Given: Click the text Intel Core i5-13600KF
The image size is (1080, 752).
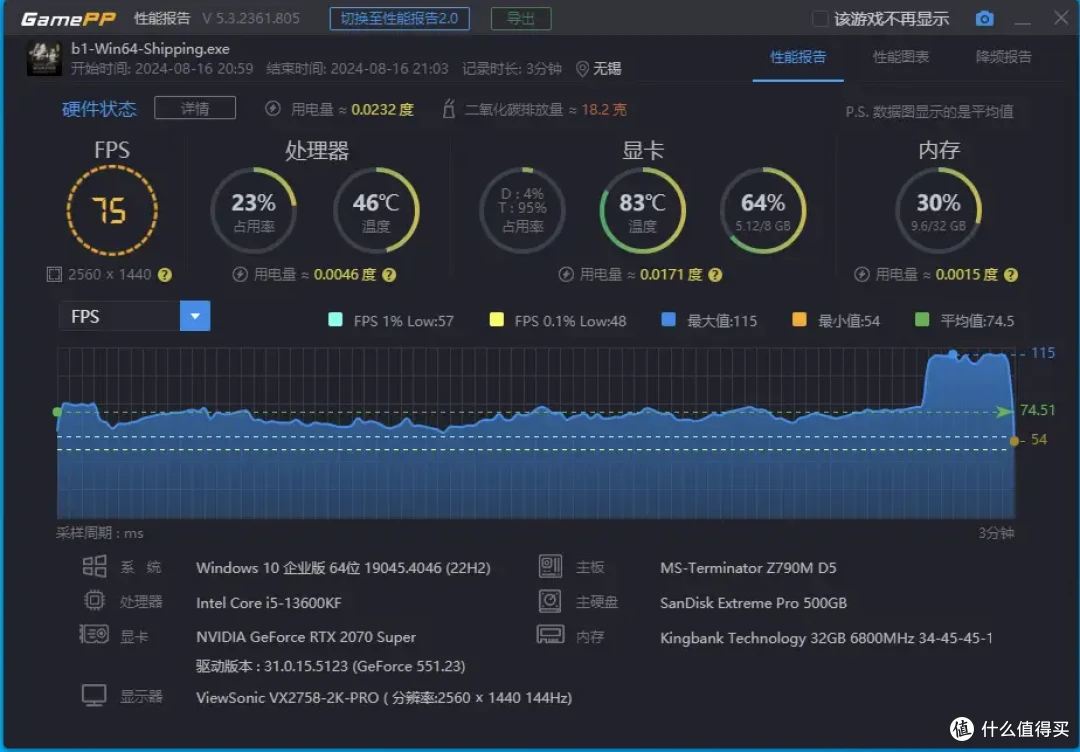Looking at the screenshot, I should click(x=269, y=603).
